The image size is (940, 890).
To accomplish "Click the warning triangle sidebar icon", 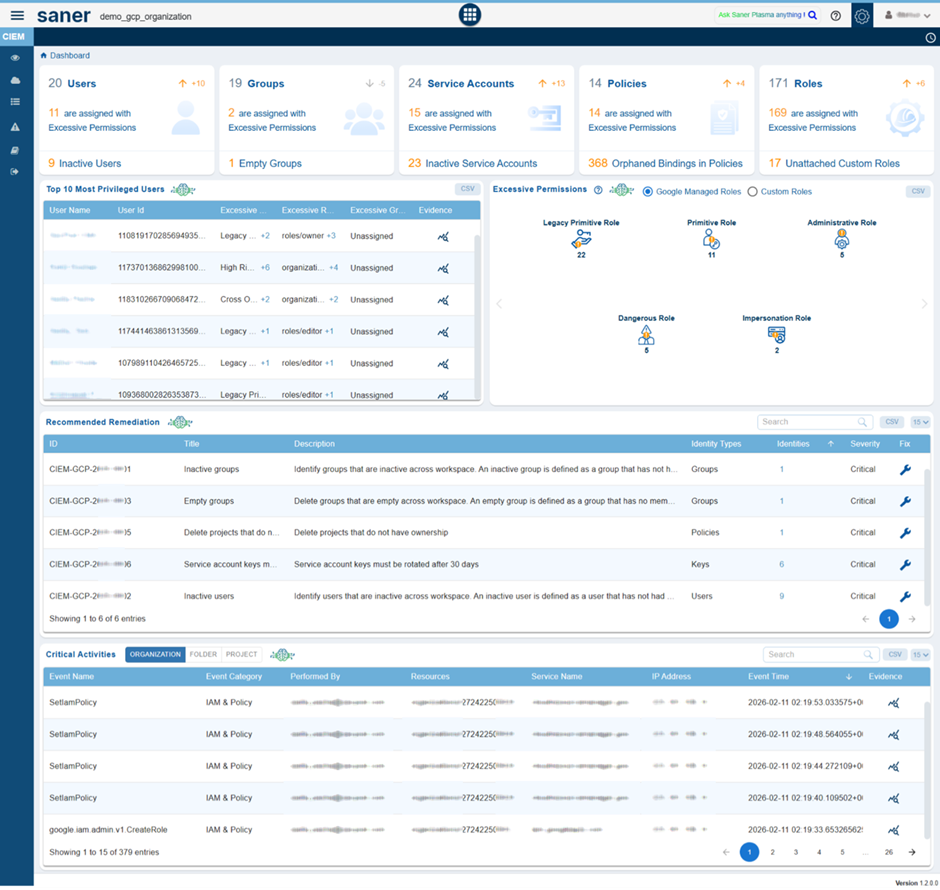I will pyautogui.click(x=15, y=127).
